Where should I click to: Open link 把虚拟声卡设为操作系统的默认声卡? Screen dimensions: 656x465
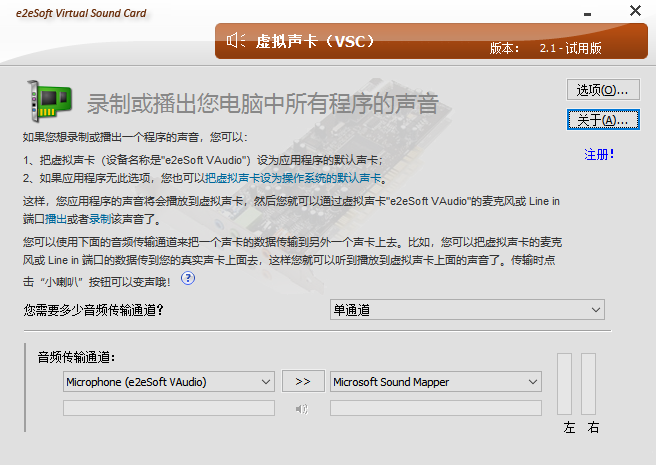click(293, 178)
